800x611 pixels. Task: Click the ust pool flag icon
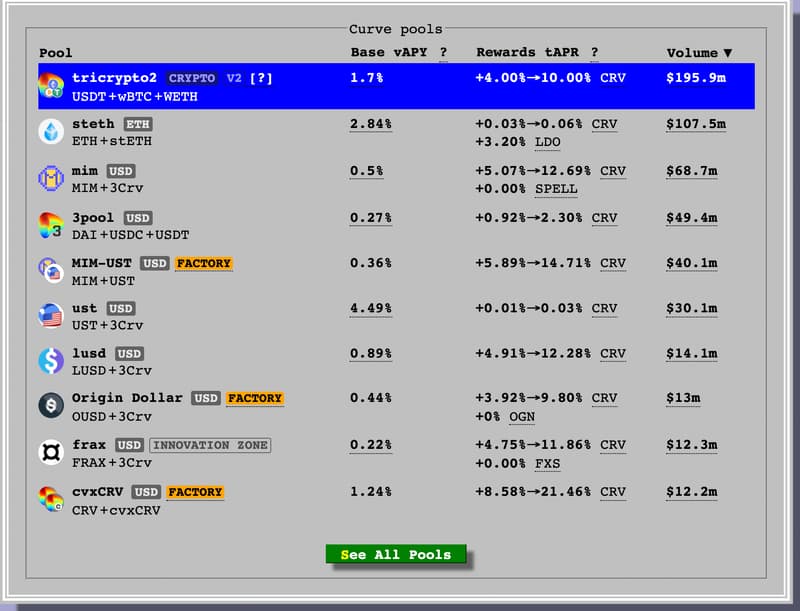click(51, 317)
